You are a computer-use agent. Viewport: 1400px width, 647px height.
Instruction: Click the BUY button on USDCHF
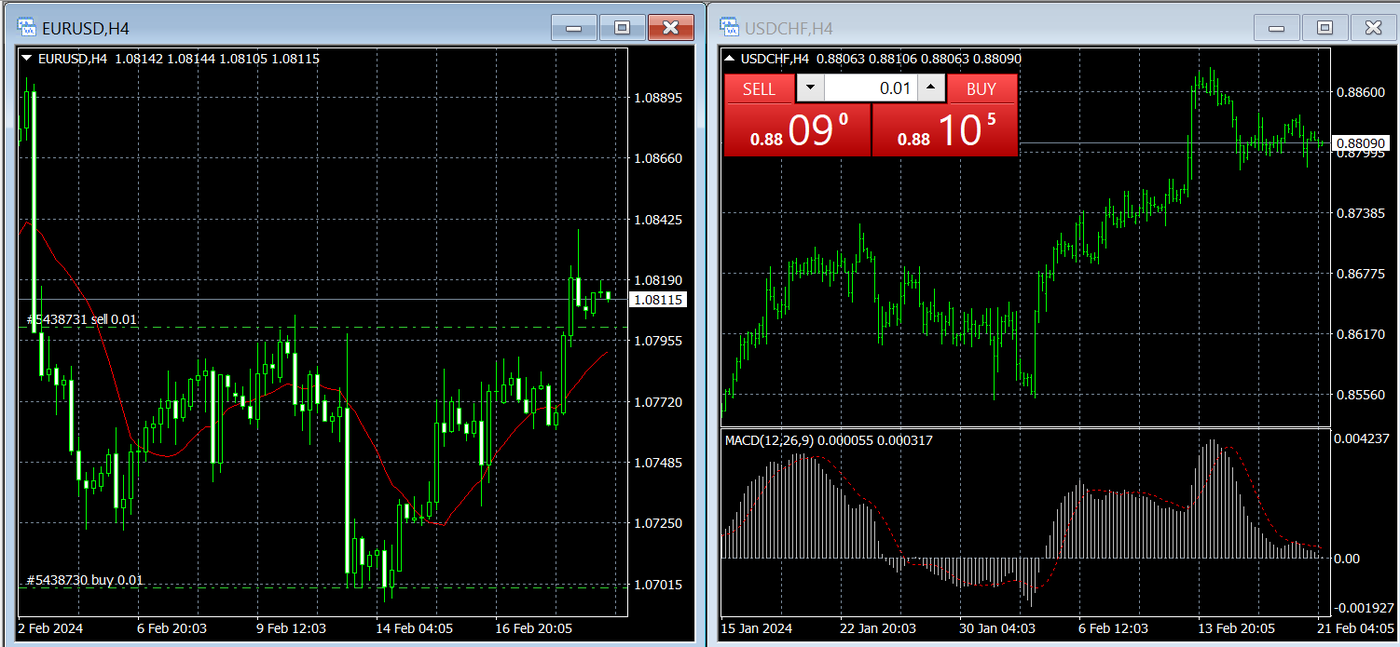(x=982, y=89)
